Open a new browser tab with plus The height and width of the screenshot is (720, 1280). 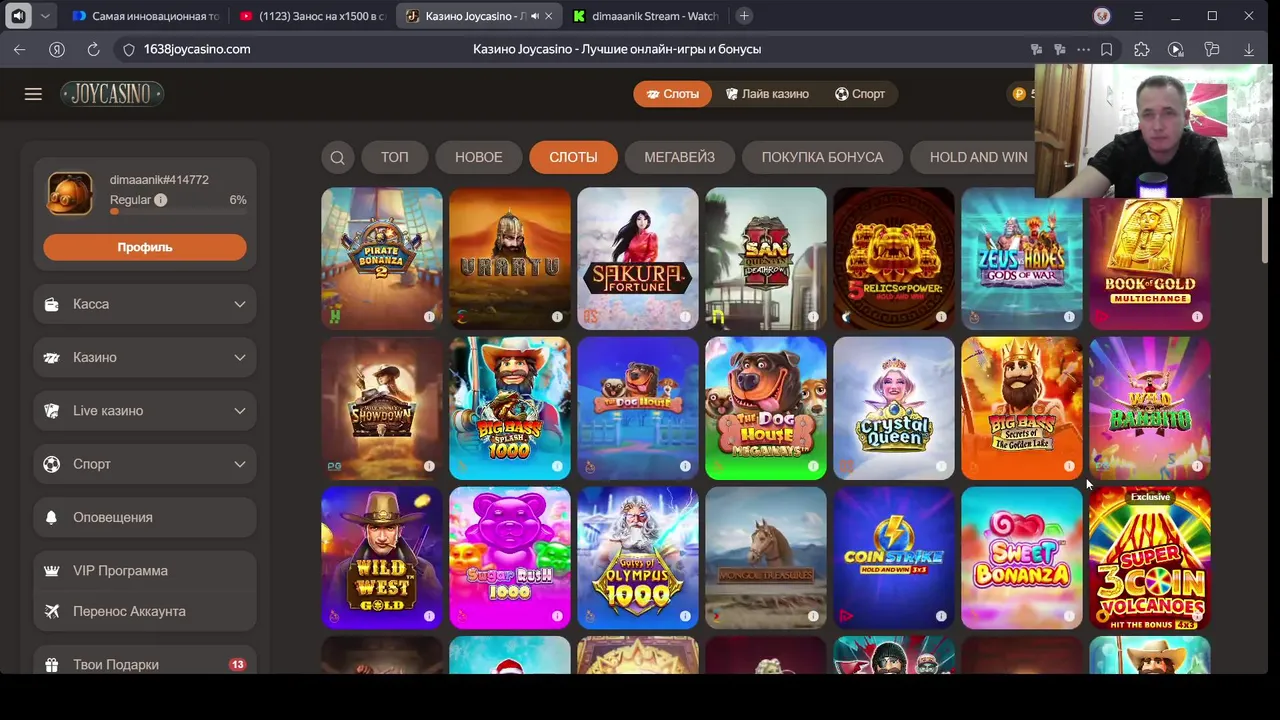pyautogui.click(x=744, y=16)
